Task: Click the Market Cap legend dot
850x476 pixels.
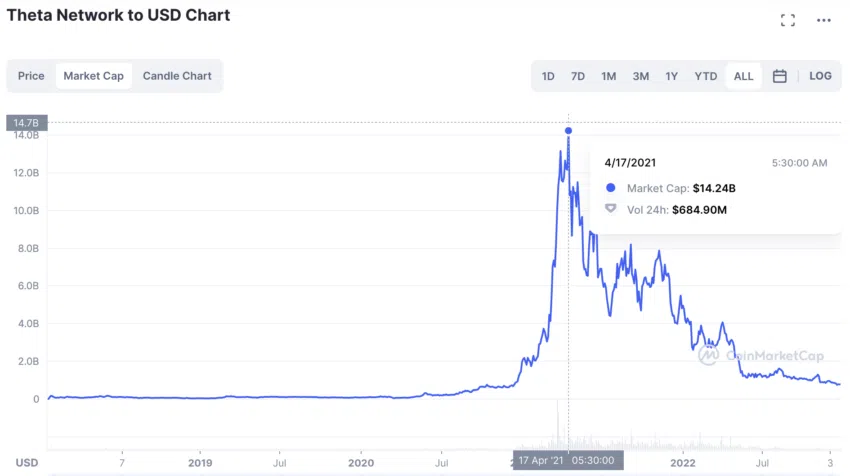Action: point(610,188)
